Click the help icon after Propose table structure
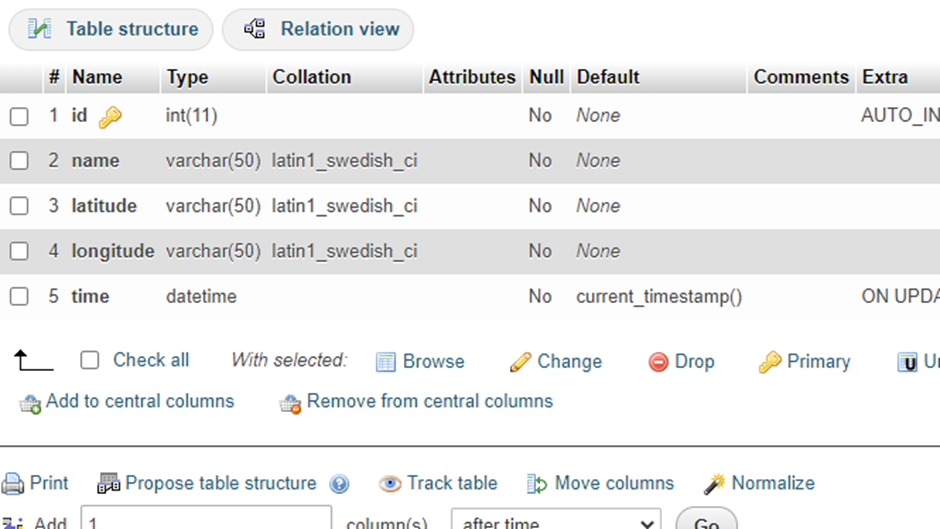 339,484
